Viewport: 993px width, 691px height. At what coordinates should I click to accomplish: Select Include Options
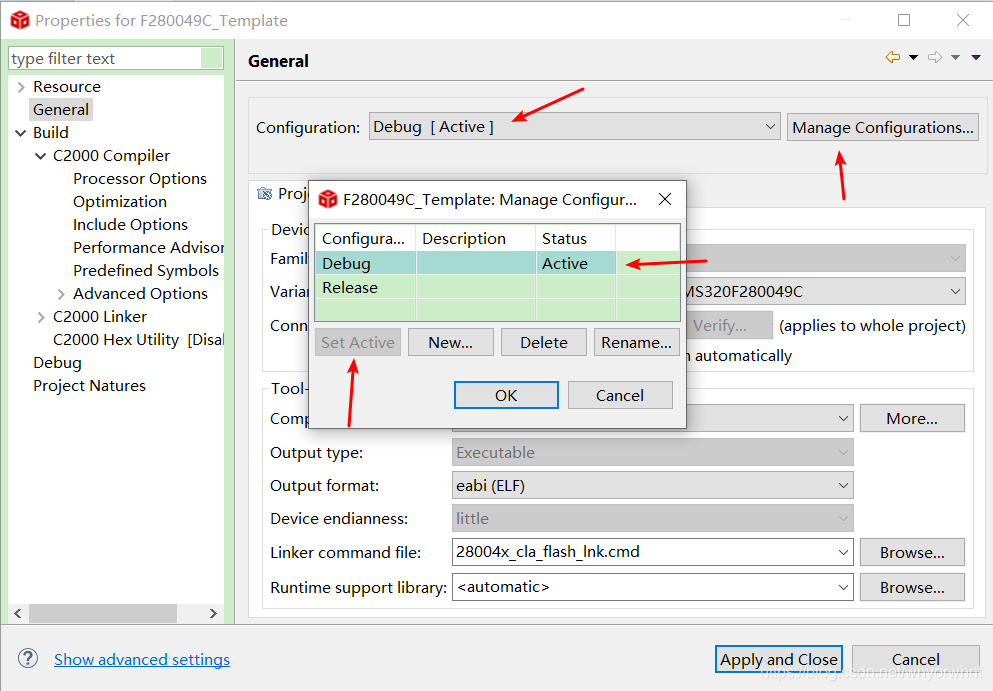coord(130,224)
